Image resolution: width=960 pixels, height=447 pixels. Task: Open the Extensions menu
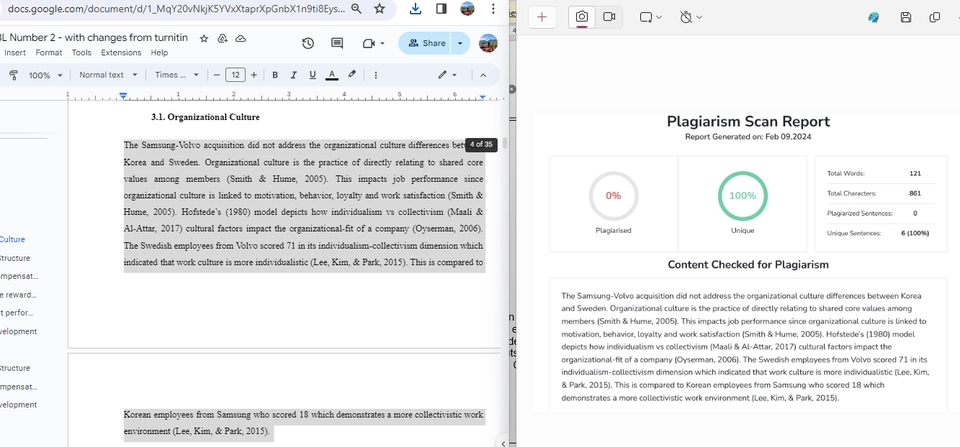121,53
